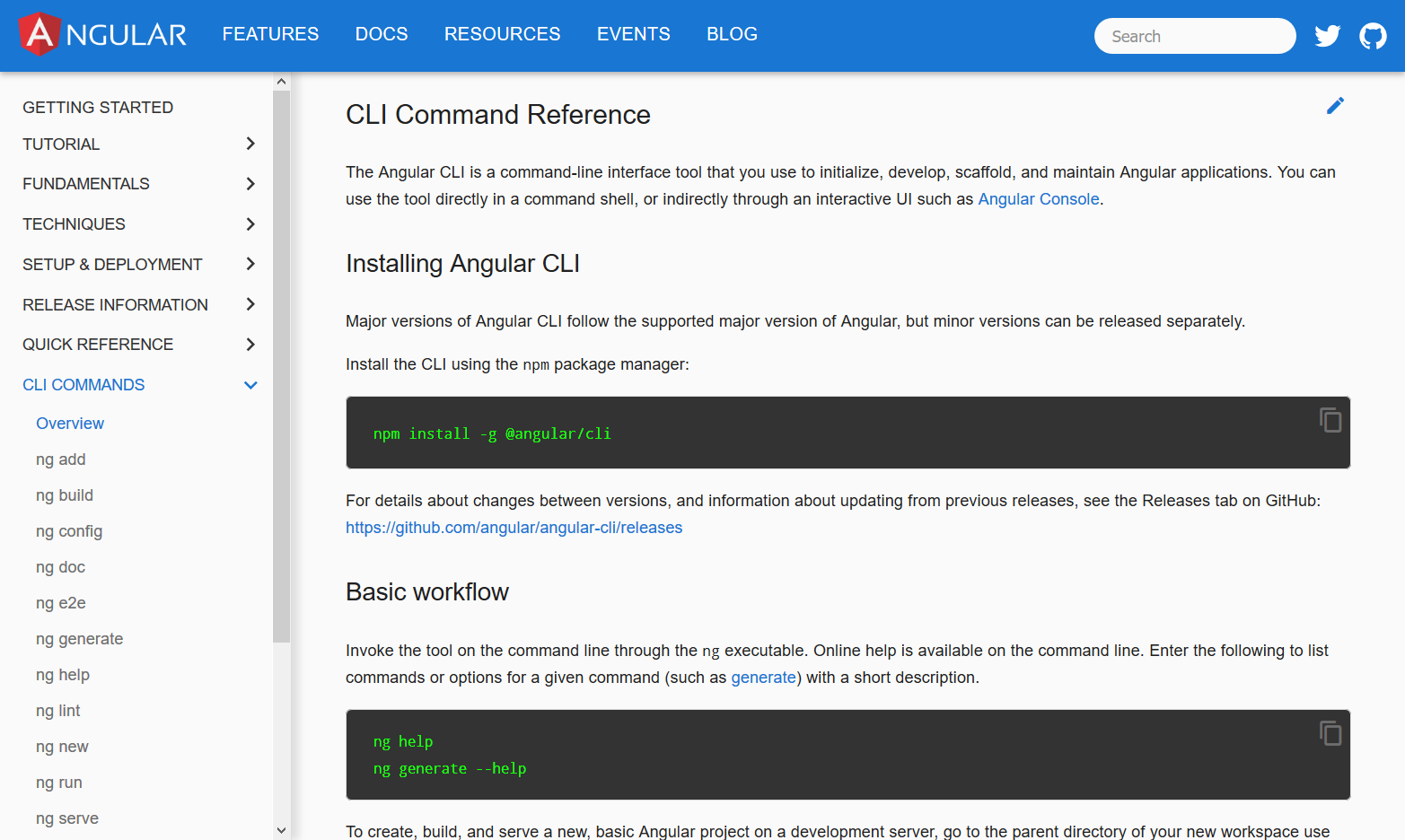
Task: Click the ng generate --help code line
Action: click(x=450, y=769)
